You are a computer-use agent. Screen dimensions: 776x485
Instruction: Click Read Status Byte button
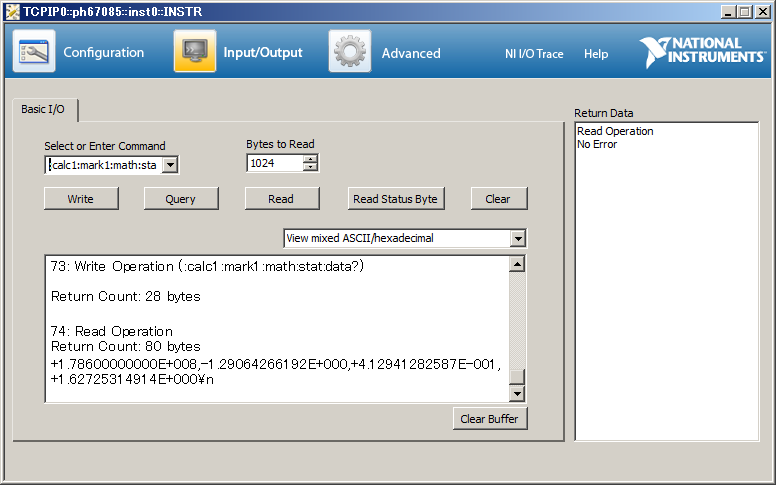[396, 198]
